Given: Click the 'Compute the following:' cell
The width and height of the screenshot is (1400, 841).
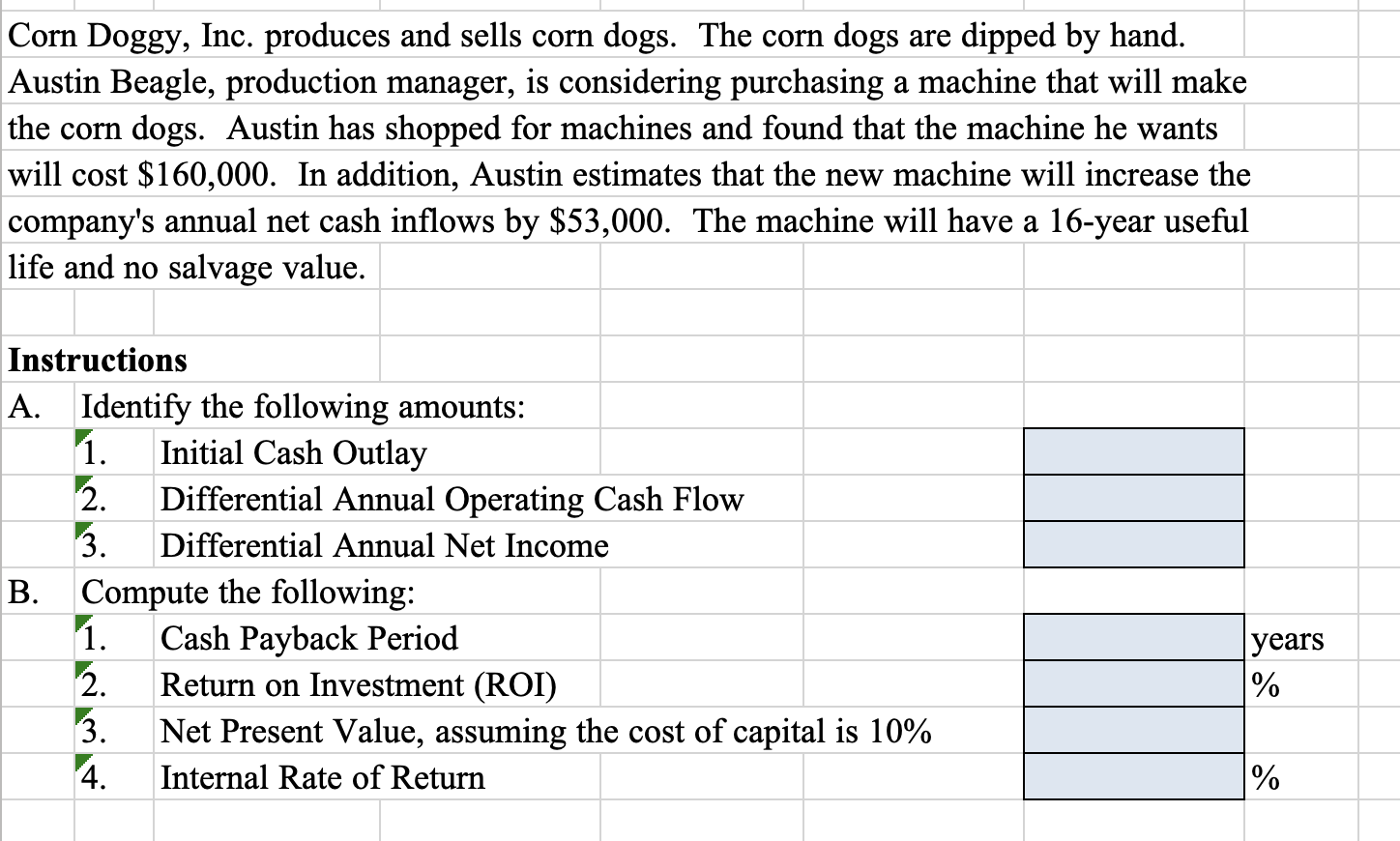Looking at the screenshot, I should [248, 592].
